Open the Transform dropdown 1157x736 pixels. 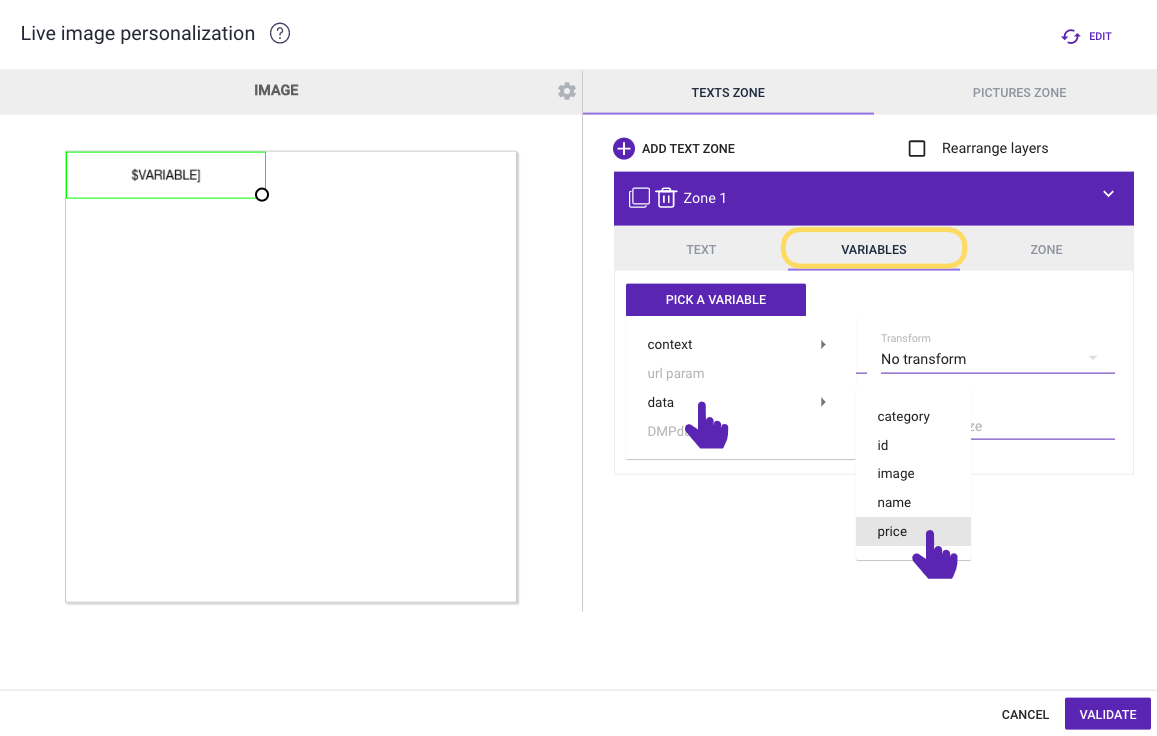pos(997,359)
